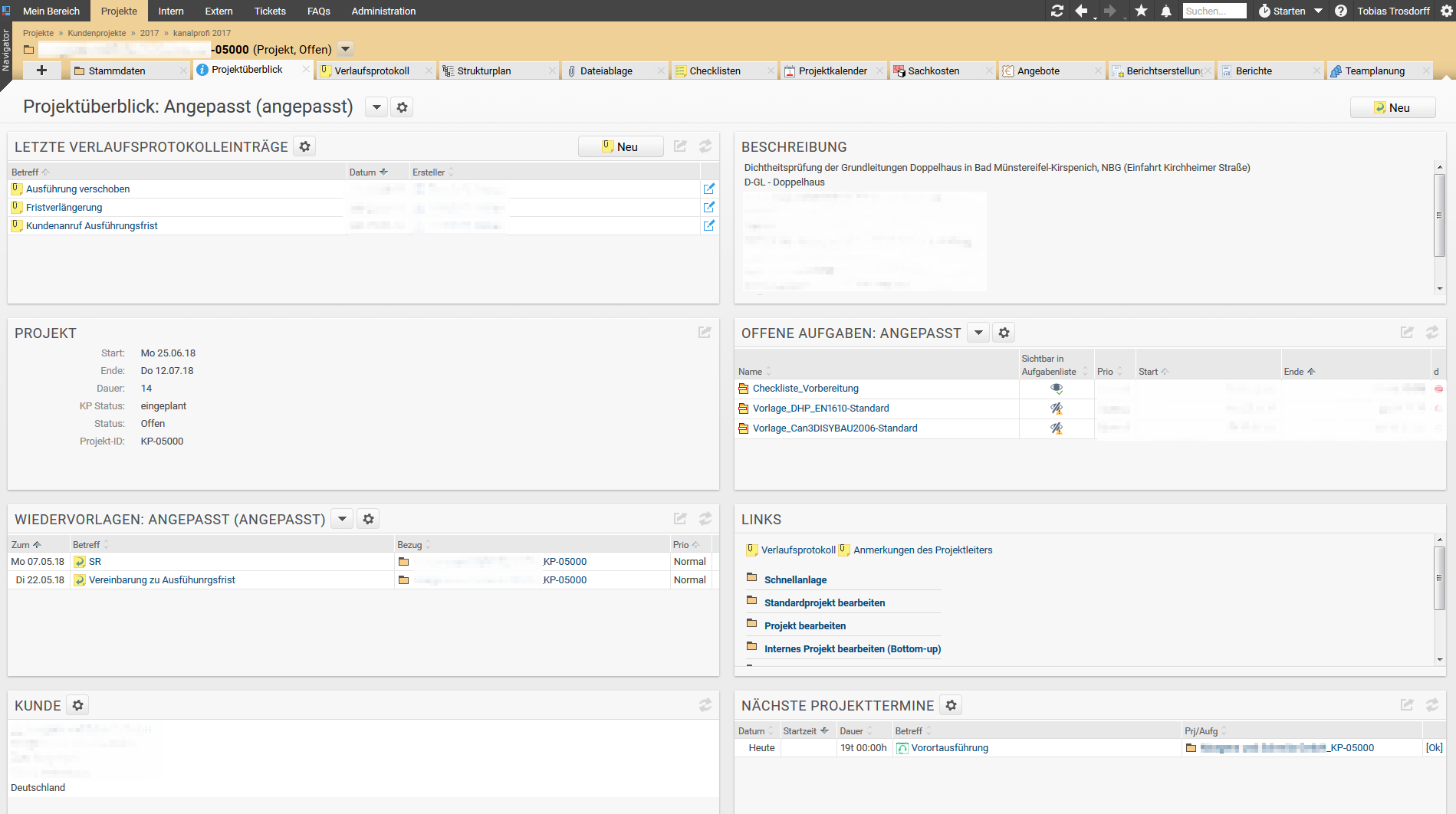Click the Suchen search field
This screenshot has height=814, width=1456.
coord(1214,11)
